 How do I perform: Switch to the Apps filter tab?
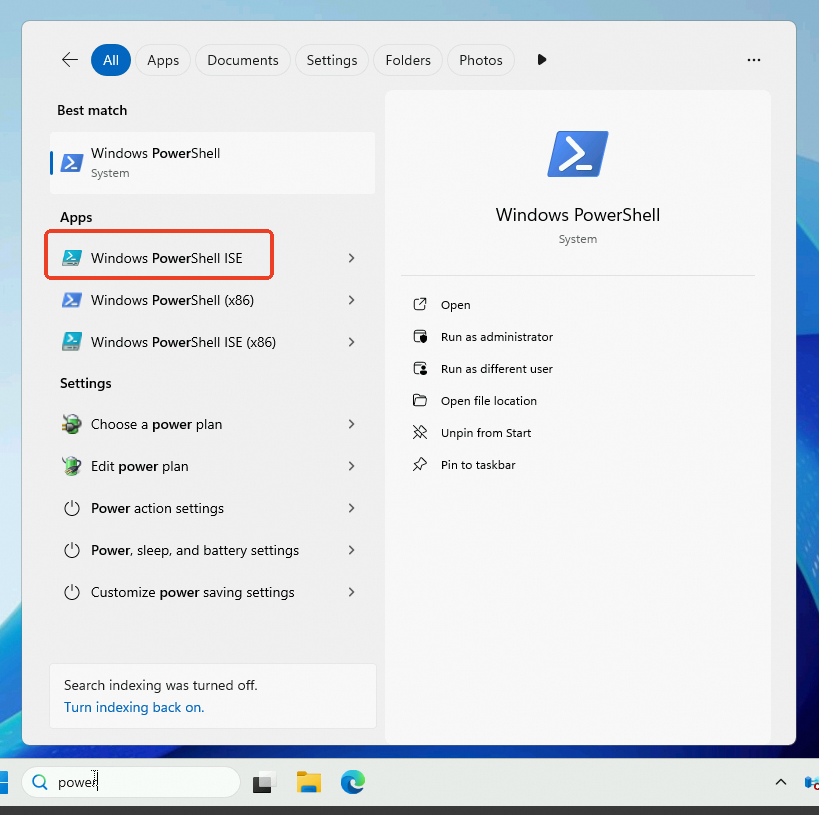tap(163, 60)
